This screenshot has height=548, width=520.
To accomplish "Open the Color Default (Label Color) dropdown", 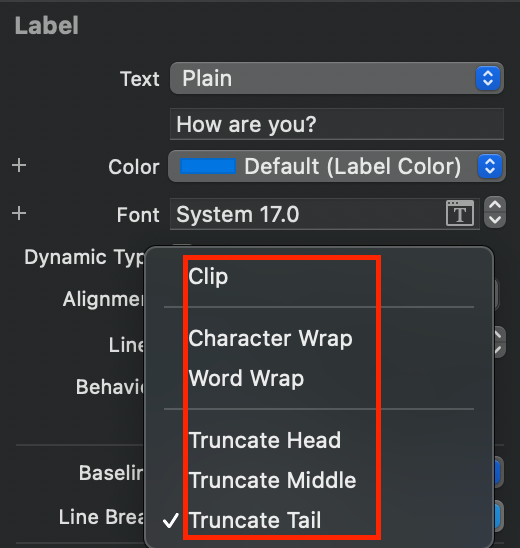I will [x=337, y=166].
